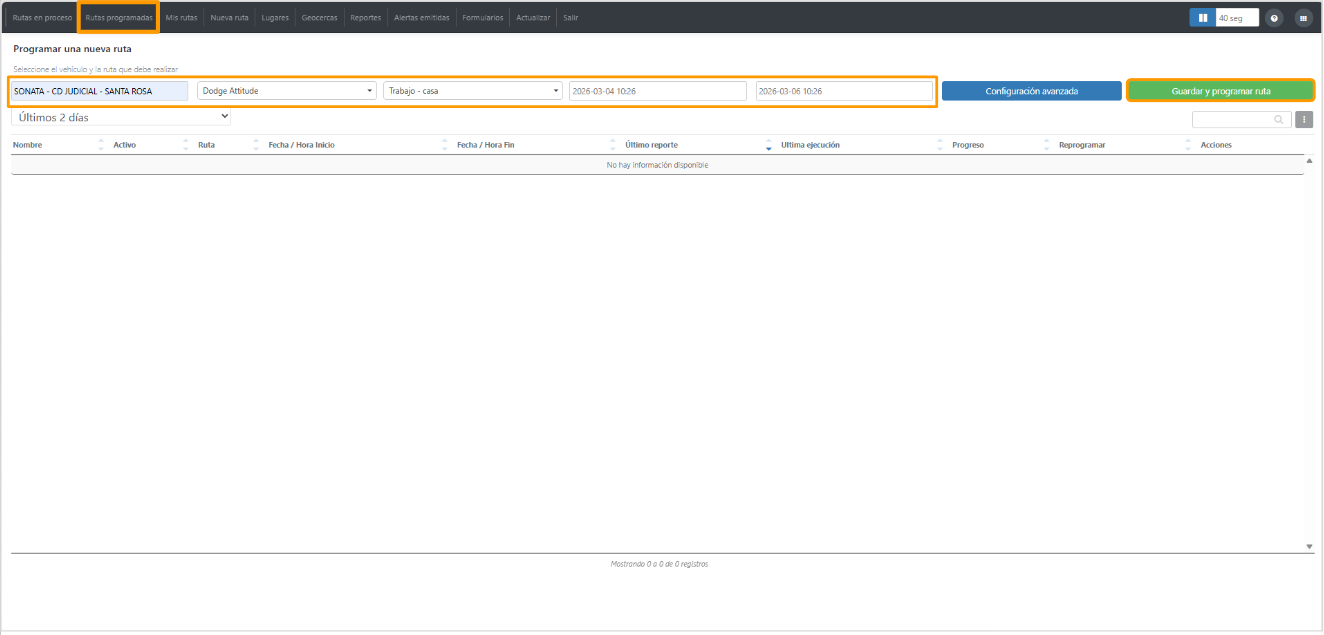
Task: Click Salir to log out
Action: (571, 18)
